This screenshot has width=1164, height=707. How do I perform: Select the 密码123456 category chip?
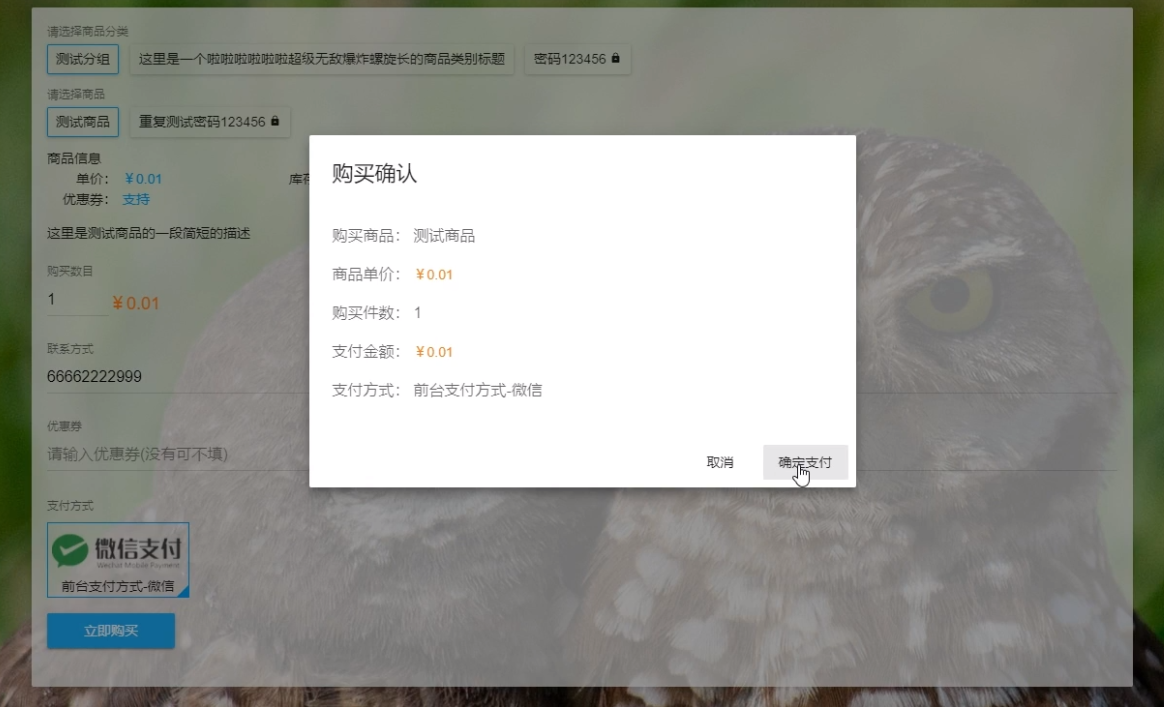576,59
